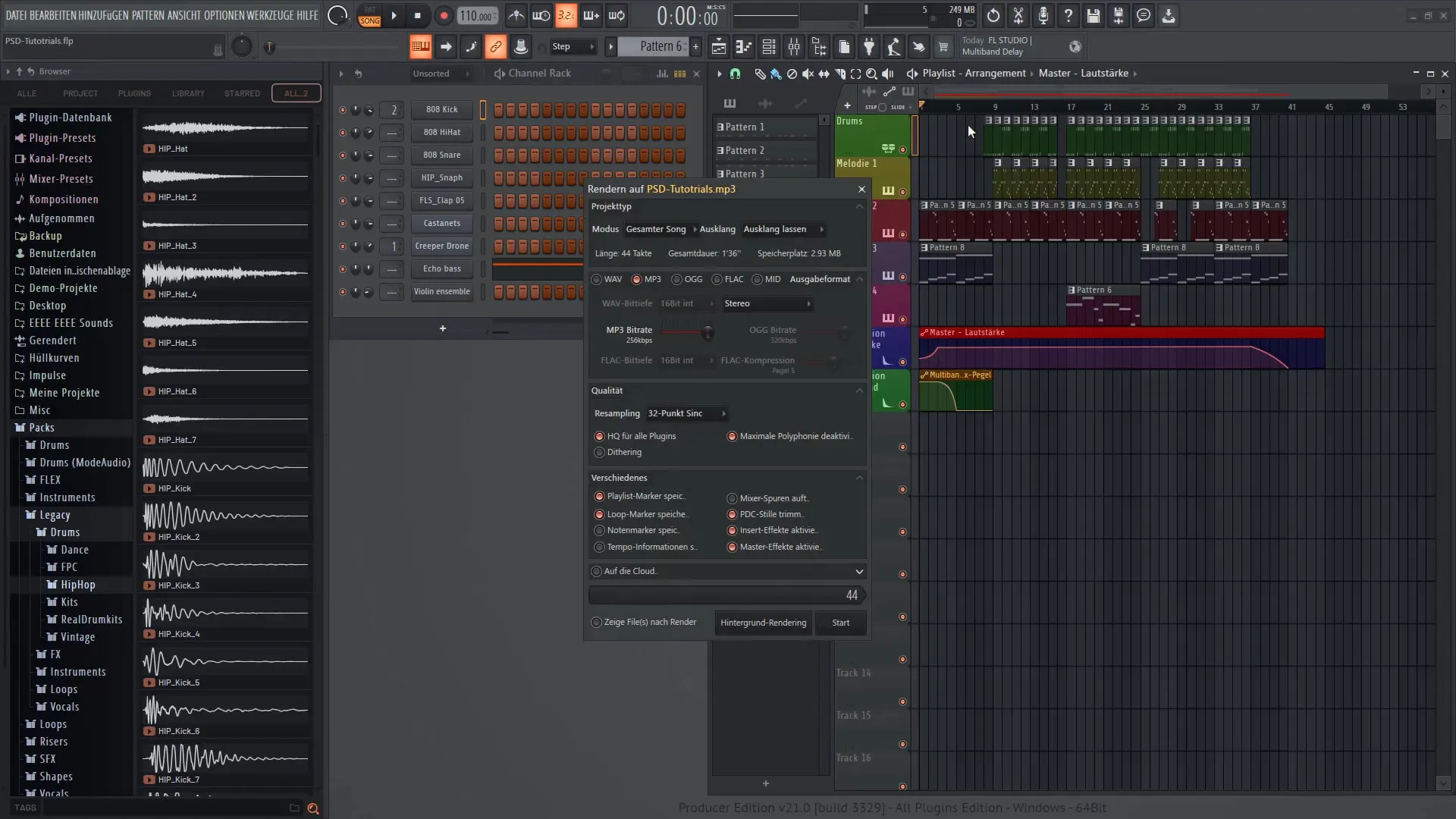
Task: Click Hintergrund-Rendering button
Action: (x=763, y=622)
